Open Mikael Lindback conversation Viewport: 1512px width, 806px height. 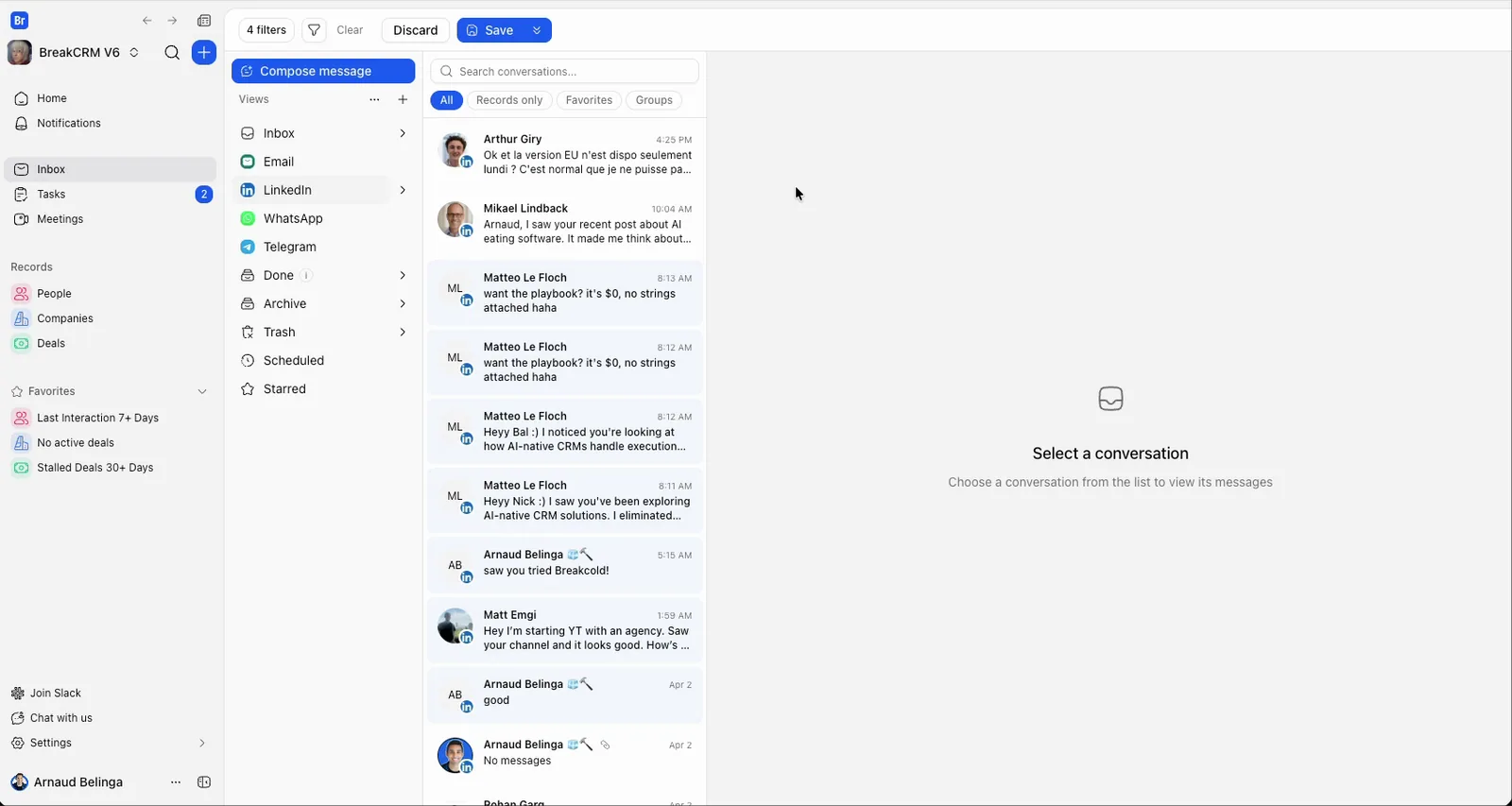click(565, 224)
